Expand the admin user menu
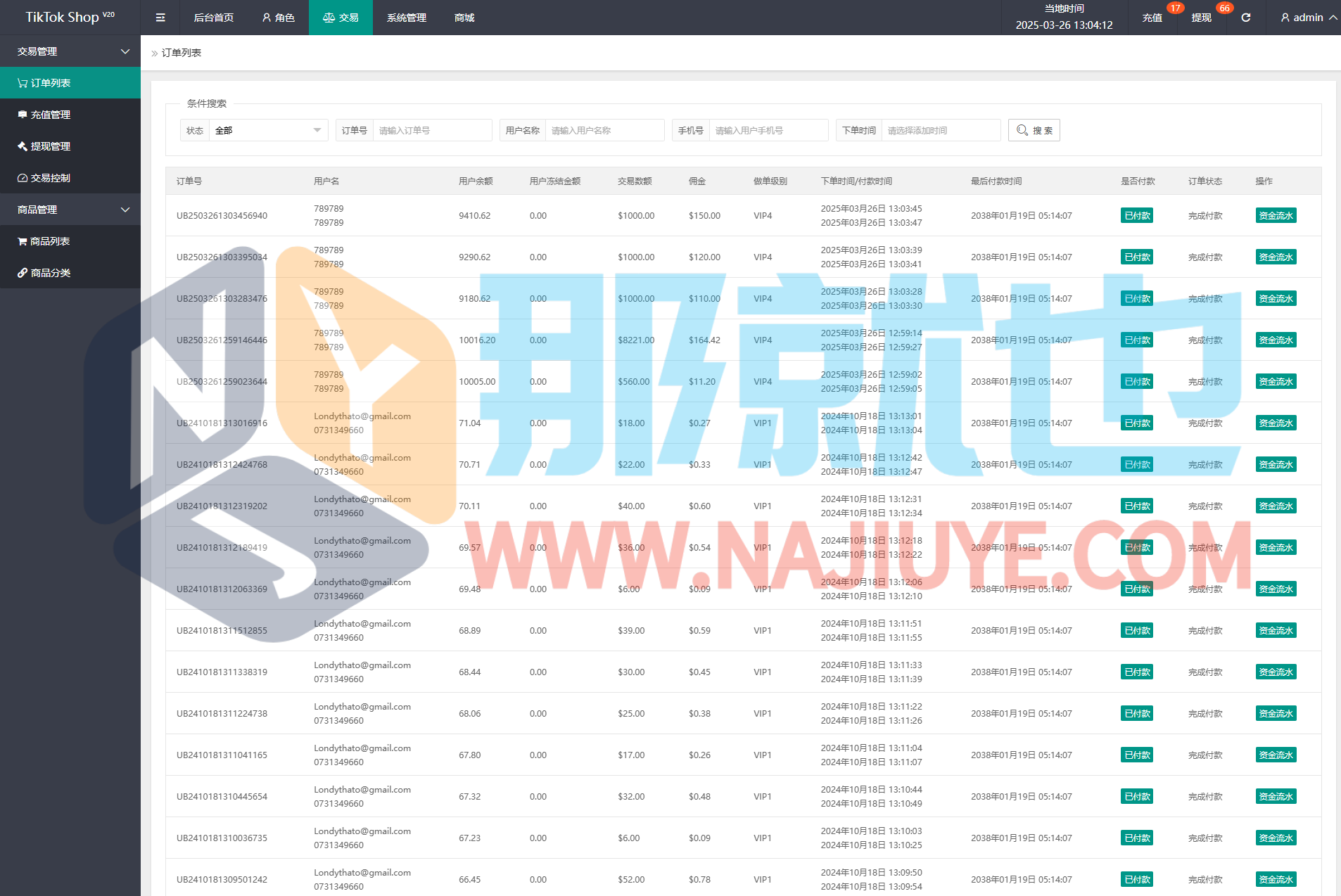 (1308, 18)
